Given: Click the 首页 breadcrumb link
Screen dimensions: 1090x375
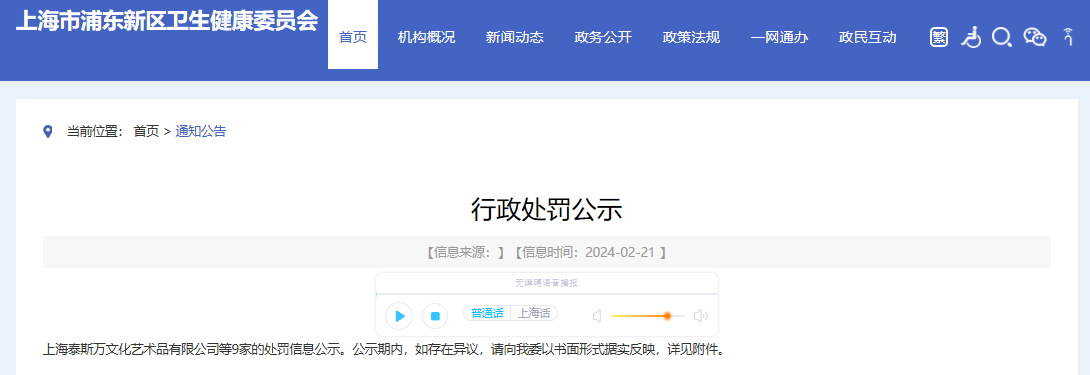Looking at the screenshot, I should click(x=146, y=131).
